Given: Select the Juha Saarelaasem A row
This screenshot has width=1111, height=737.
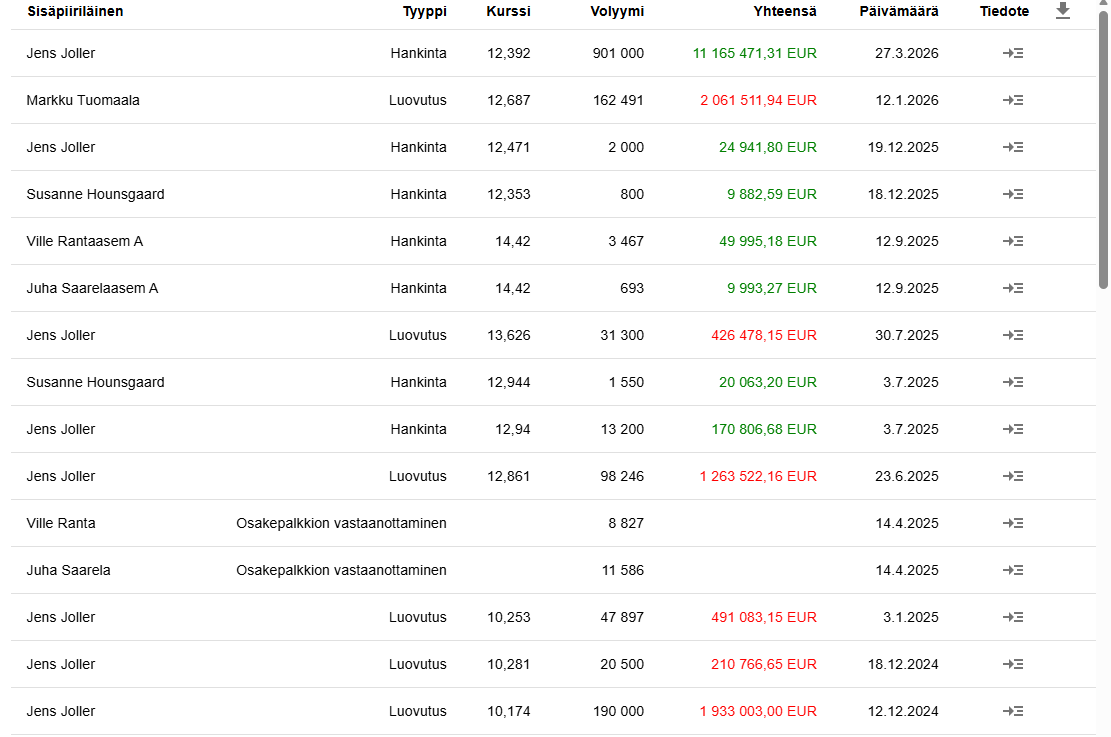Looking at the screenshot, I should pyautogui.click(x=553, y=288).
